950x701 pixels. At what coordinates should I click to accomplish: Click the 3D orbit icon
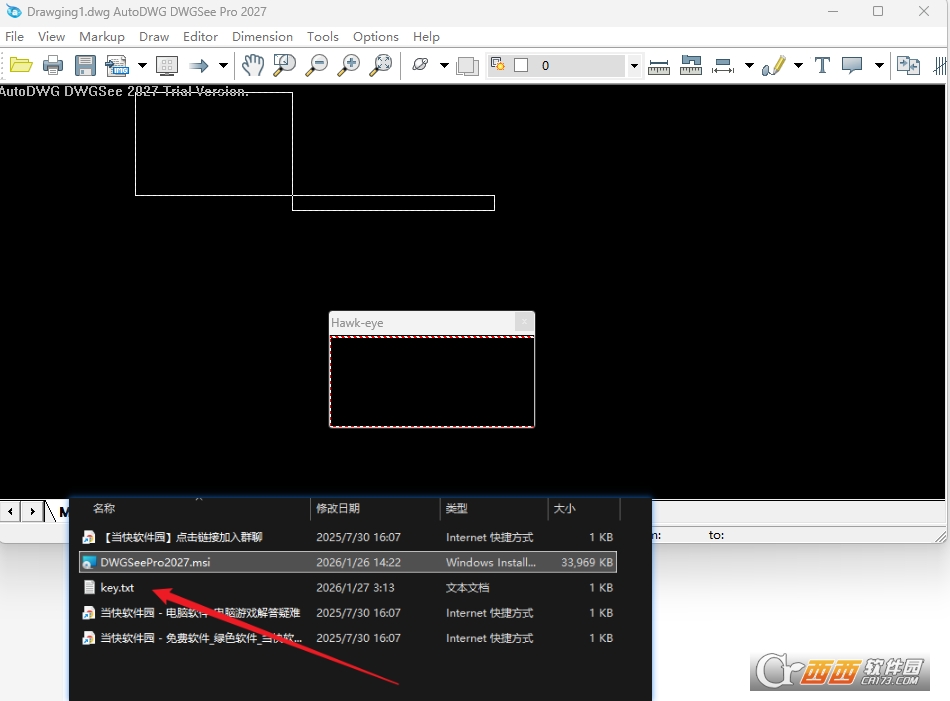(420, 64)
